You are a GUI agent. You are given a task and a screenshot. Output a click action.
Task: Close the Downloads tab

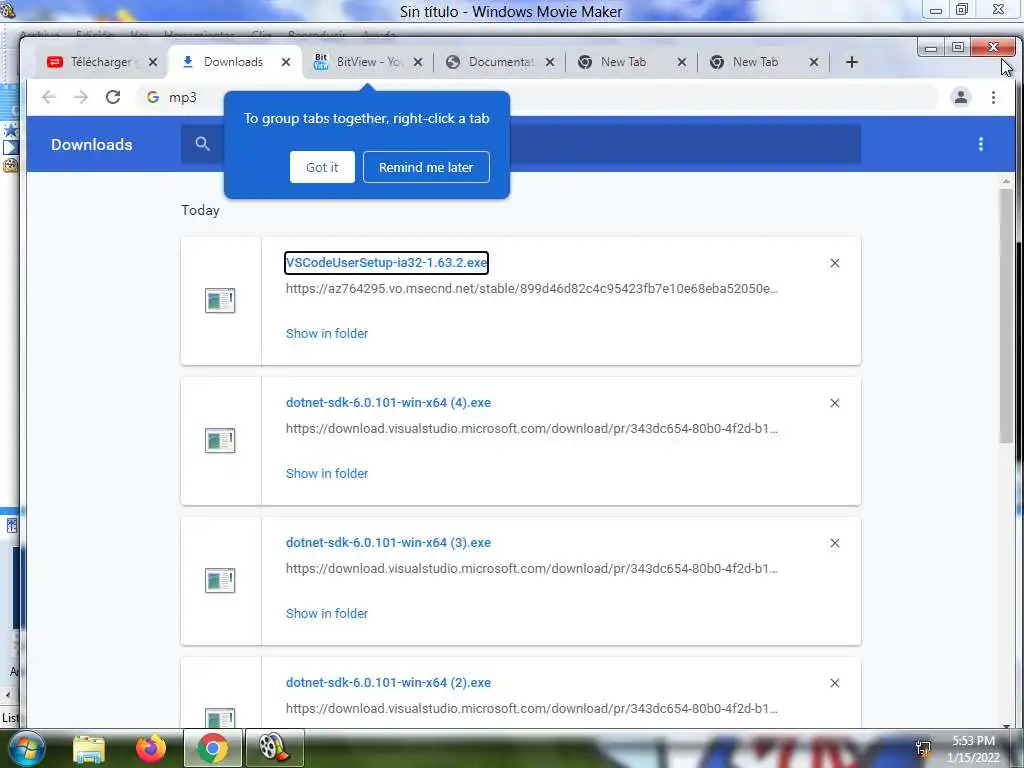285,62
